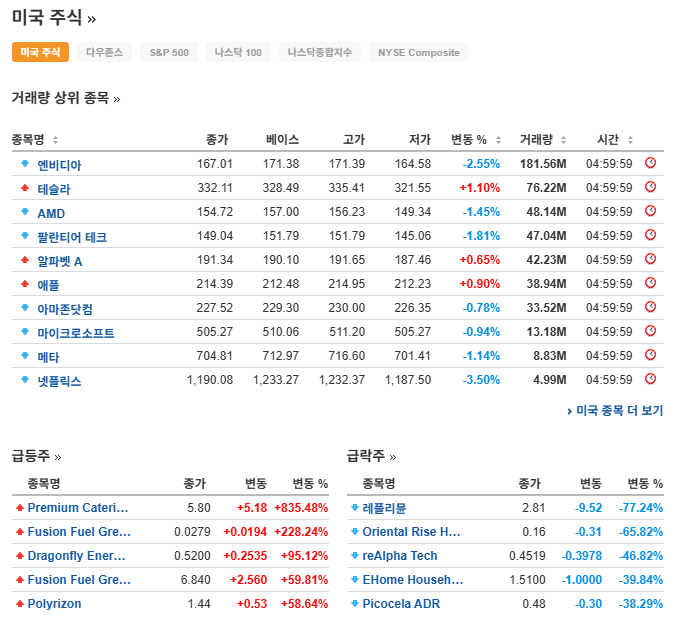This screenshot has height=621, width=680.
Task: Click the 181.56M volume value
Action: click(x=543, y=163)
